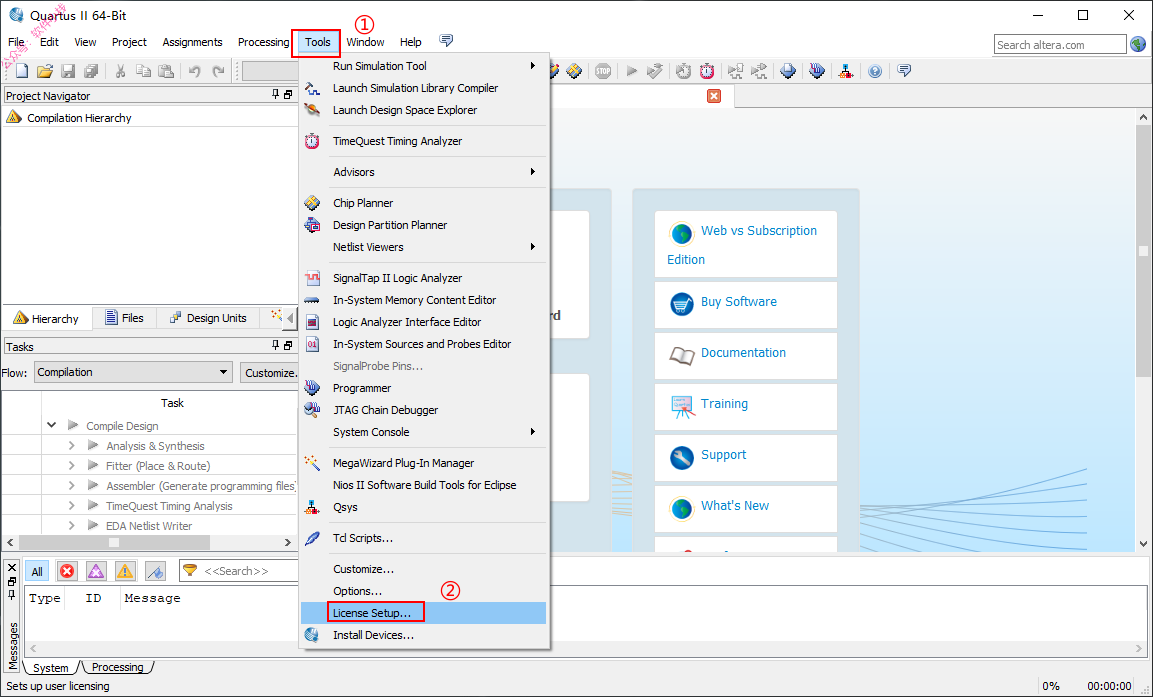Toggle the All messages filter
The width and height of the screenshot is (1153, 697).
37,571
